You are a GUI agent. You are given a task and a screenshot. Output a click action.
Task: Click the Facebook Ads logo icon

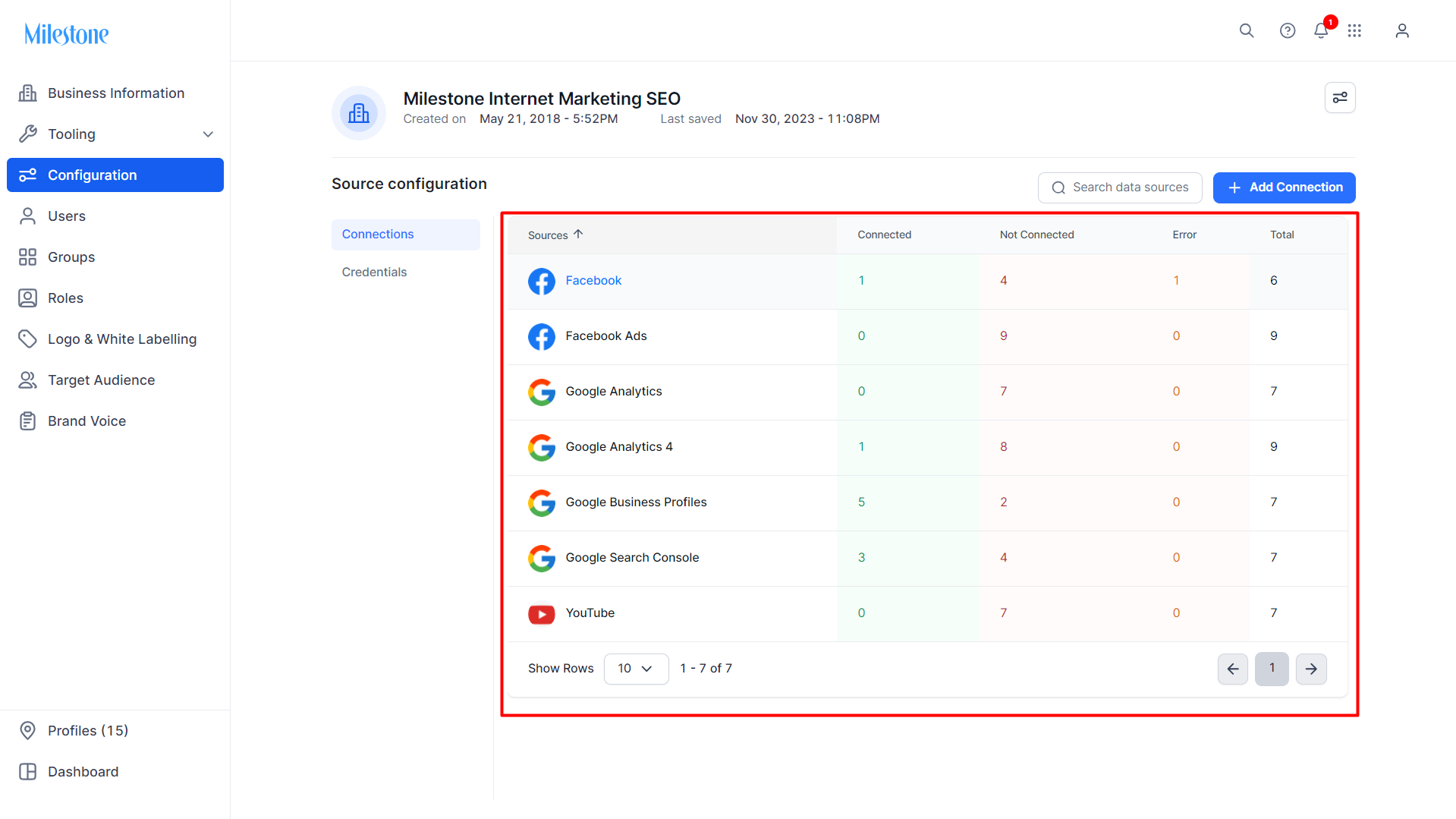tap(542, 337)
